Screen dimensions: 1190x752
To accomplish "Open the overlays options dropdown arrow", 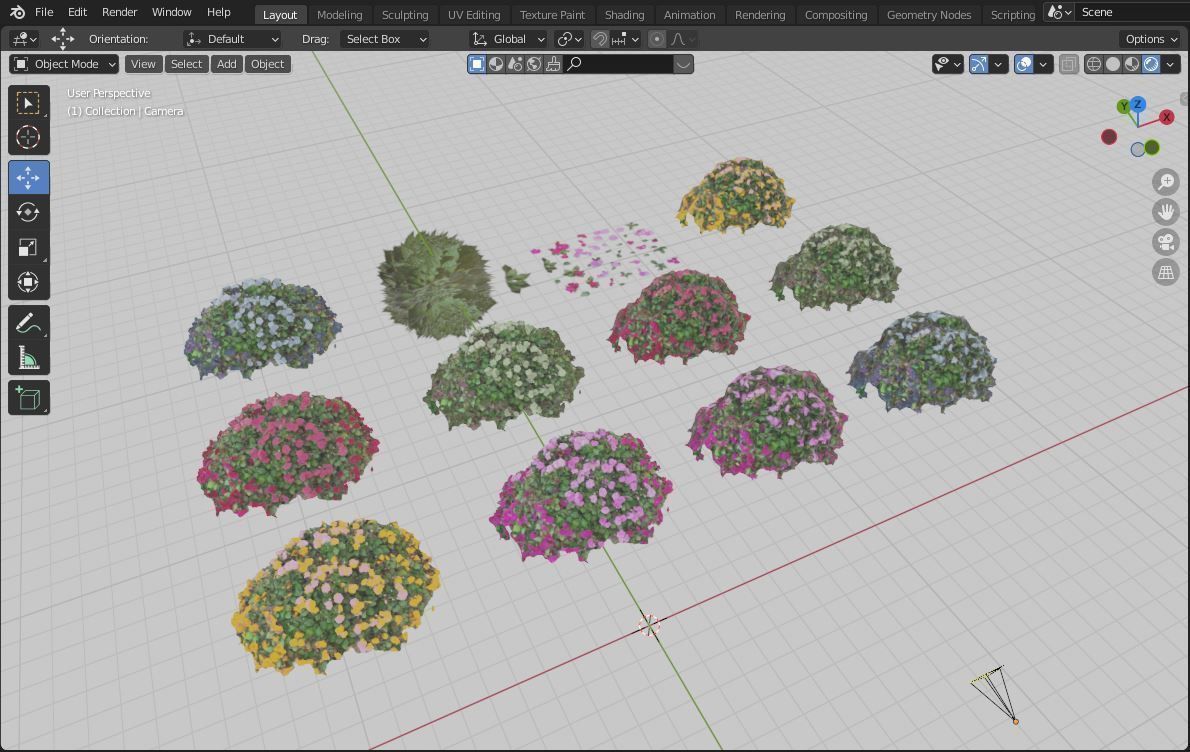I will click(1044, 65).
